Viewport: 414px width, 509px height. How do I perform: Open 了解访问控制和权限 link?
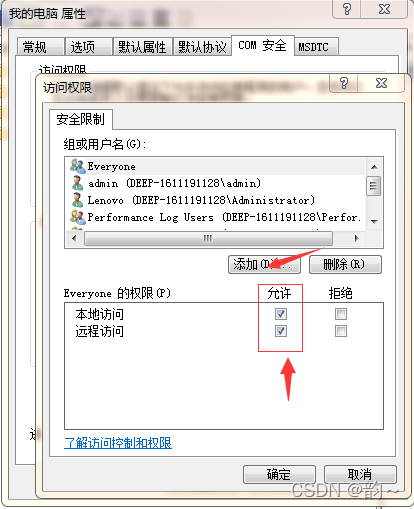pos(118,443)
